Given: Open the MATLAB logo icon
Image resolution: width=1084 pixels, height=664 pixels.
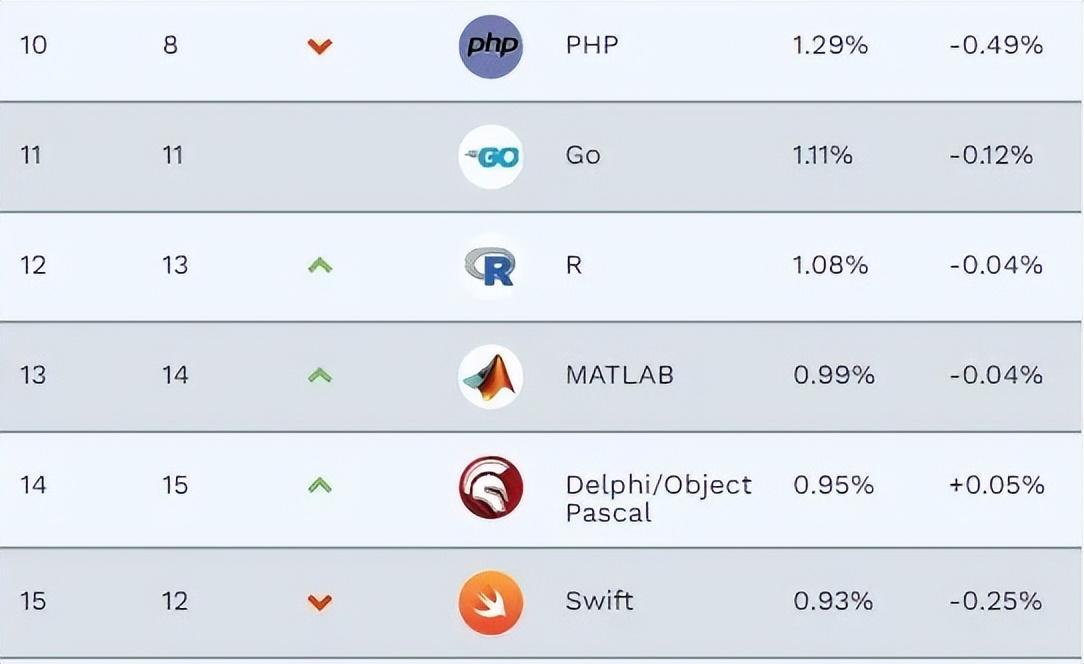Looking at the screenshot, I should tap(491, 377).
